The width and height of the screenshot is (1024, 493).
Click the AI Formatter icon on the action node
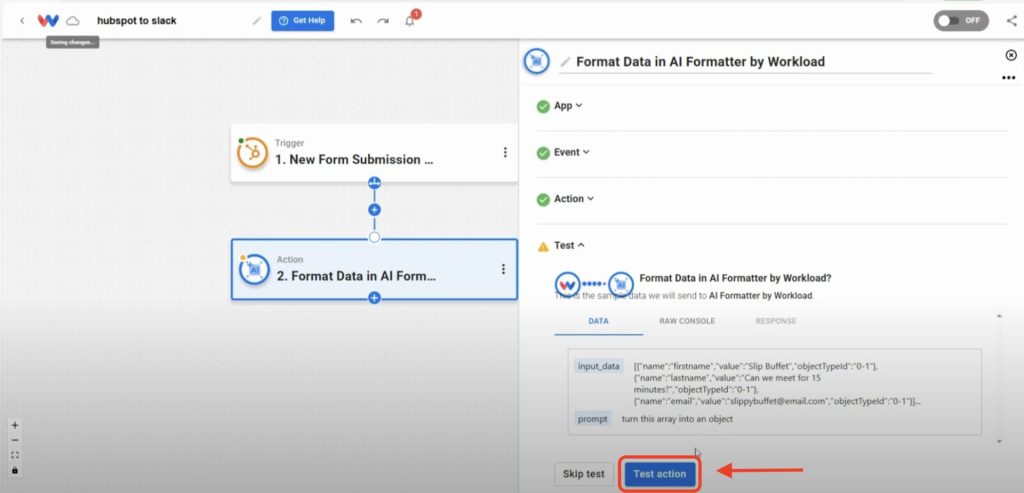coord(254,269)
